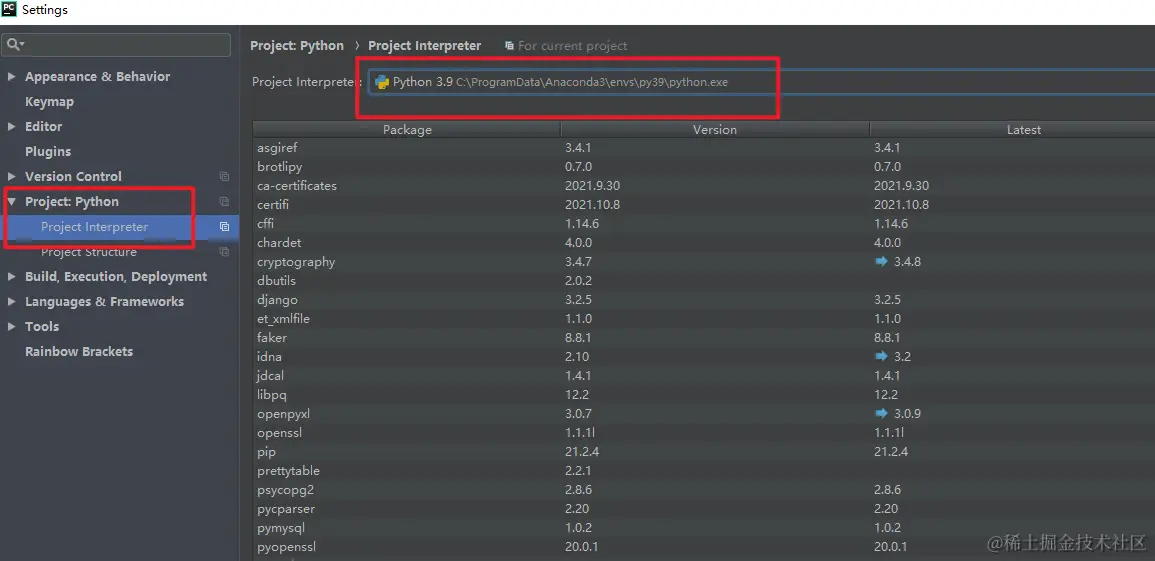Click the project-level icon beside Project: Python
Image resolution: width=1155 pixels, height=561 pixels.
(x=225, y=202)
